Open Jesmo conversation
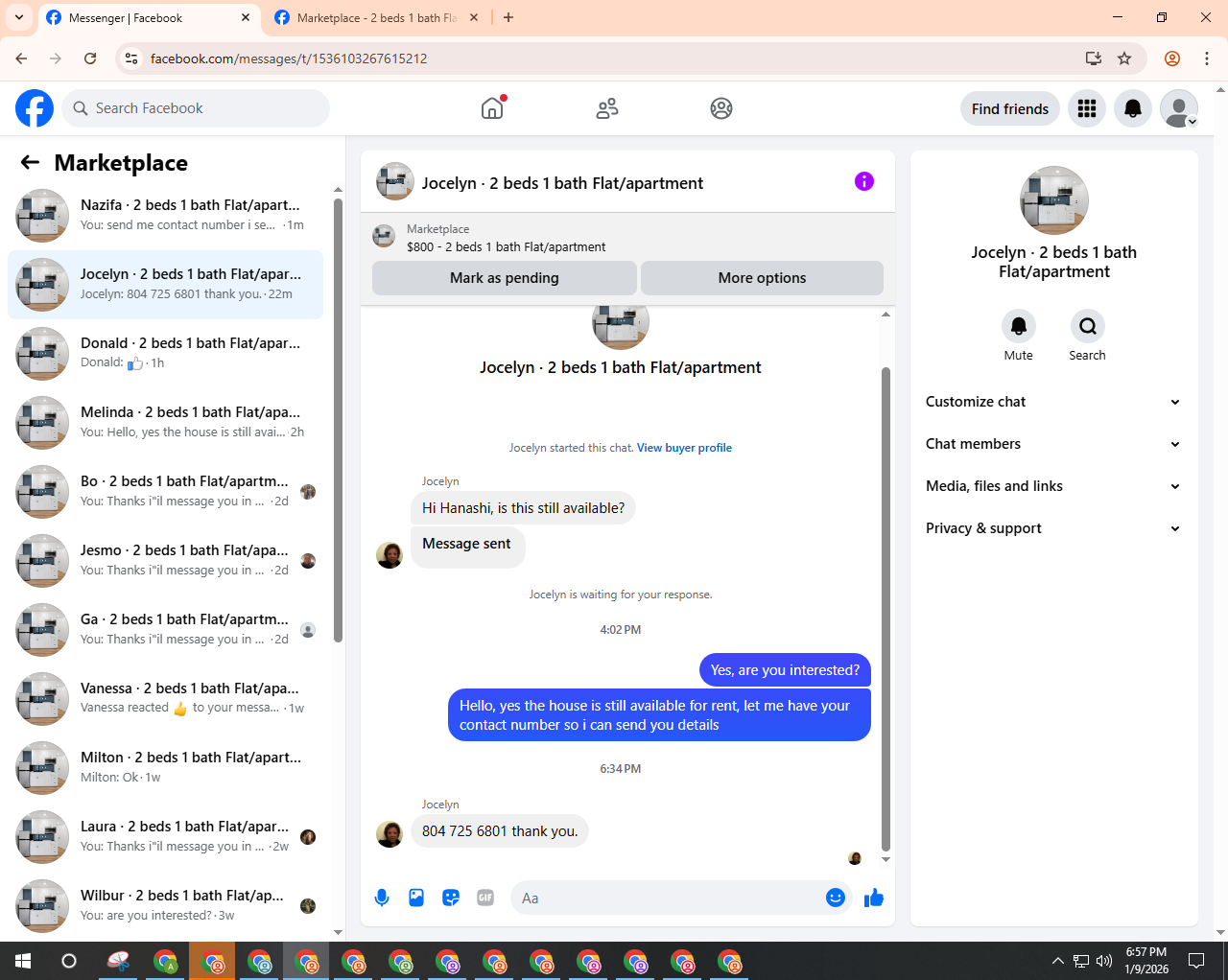Viewport: 1228px width, 980px height. (165, 561)
